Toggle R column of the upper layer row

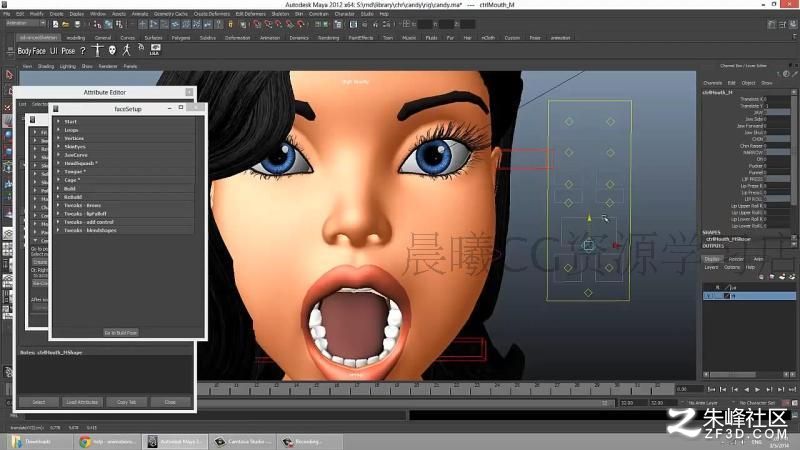717,288
